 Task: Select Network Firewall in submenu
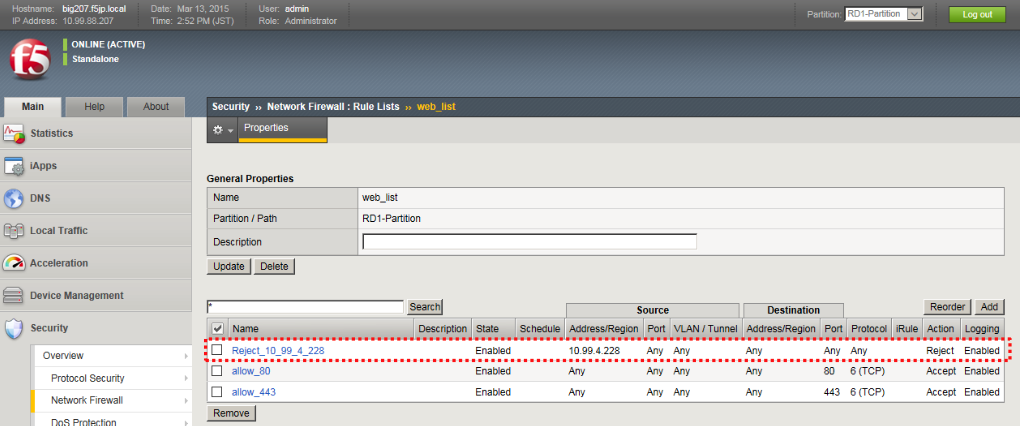[87, 401]
